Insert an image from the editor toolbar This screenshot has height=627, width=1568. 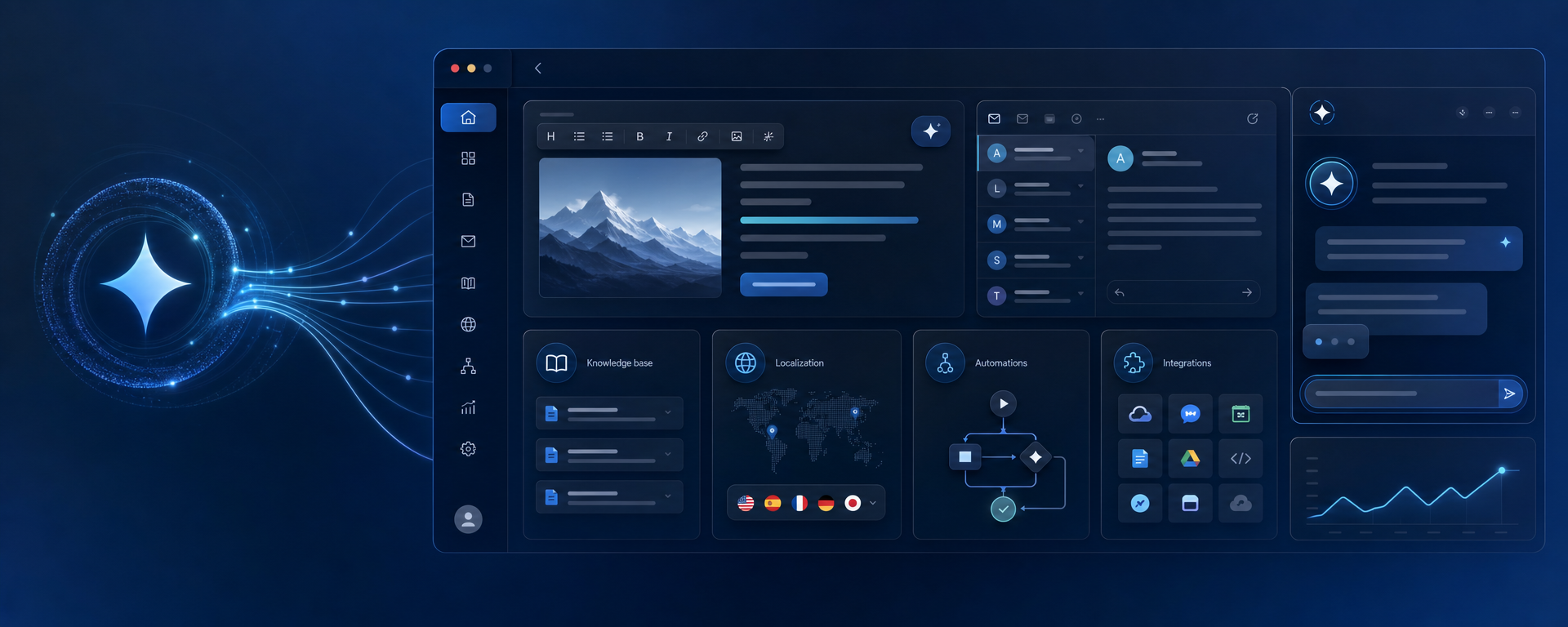coord(737,136)
